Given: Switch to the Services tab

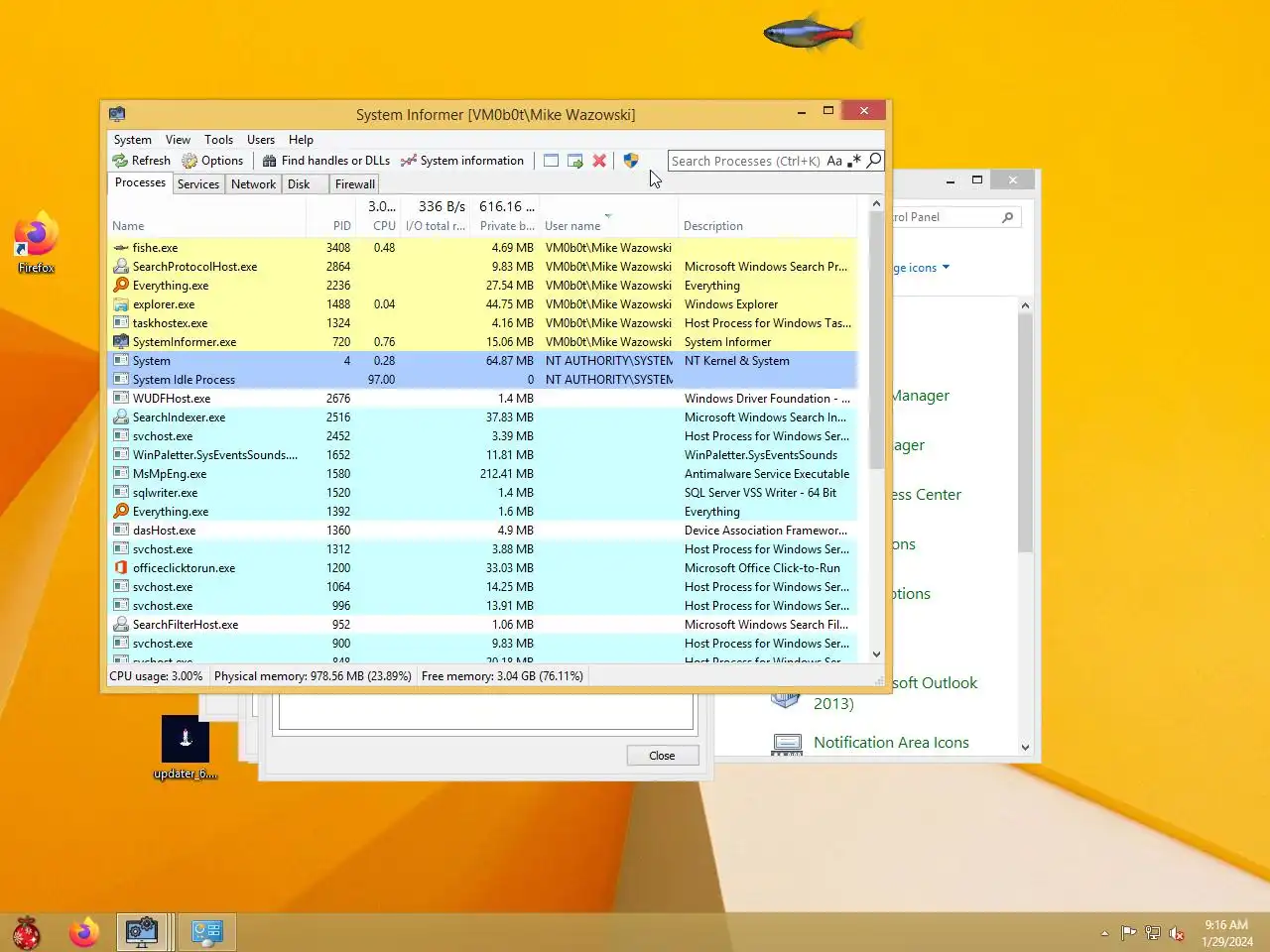Looking at the screenshot, I should click(198, 184).
